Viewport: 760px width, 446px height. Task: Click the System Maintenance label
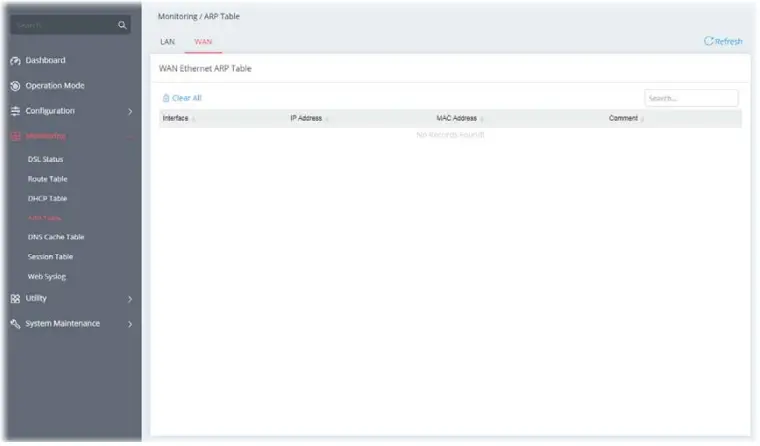click(63, 323)
